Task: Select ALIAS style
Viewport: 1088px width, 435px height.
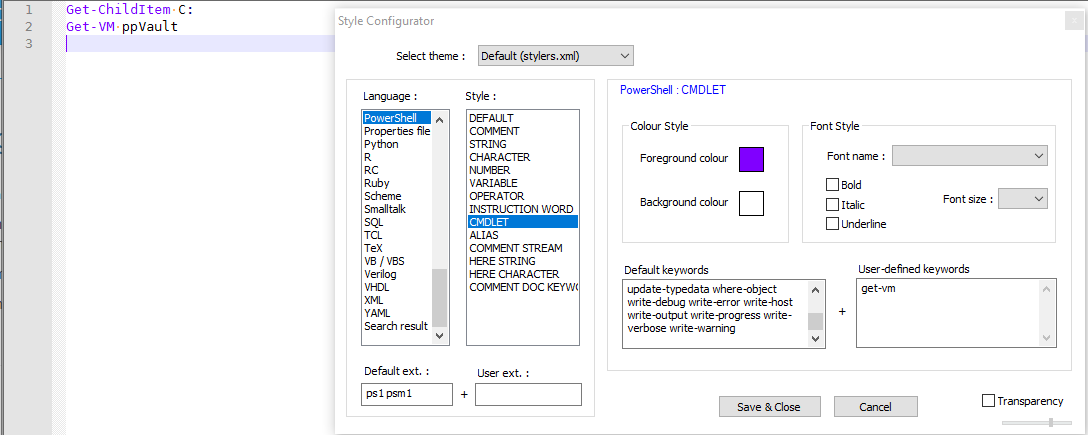Action: [x=522, y=235]
